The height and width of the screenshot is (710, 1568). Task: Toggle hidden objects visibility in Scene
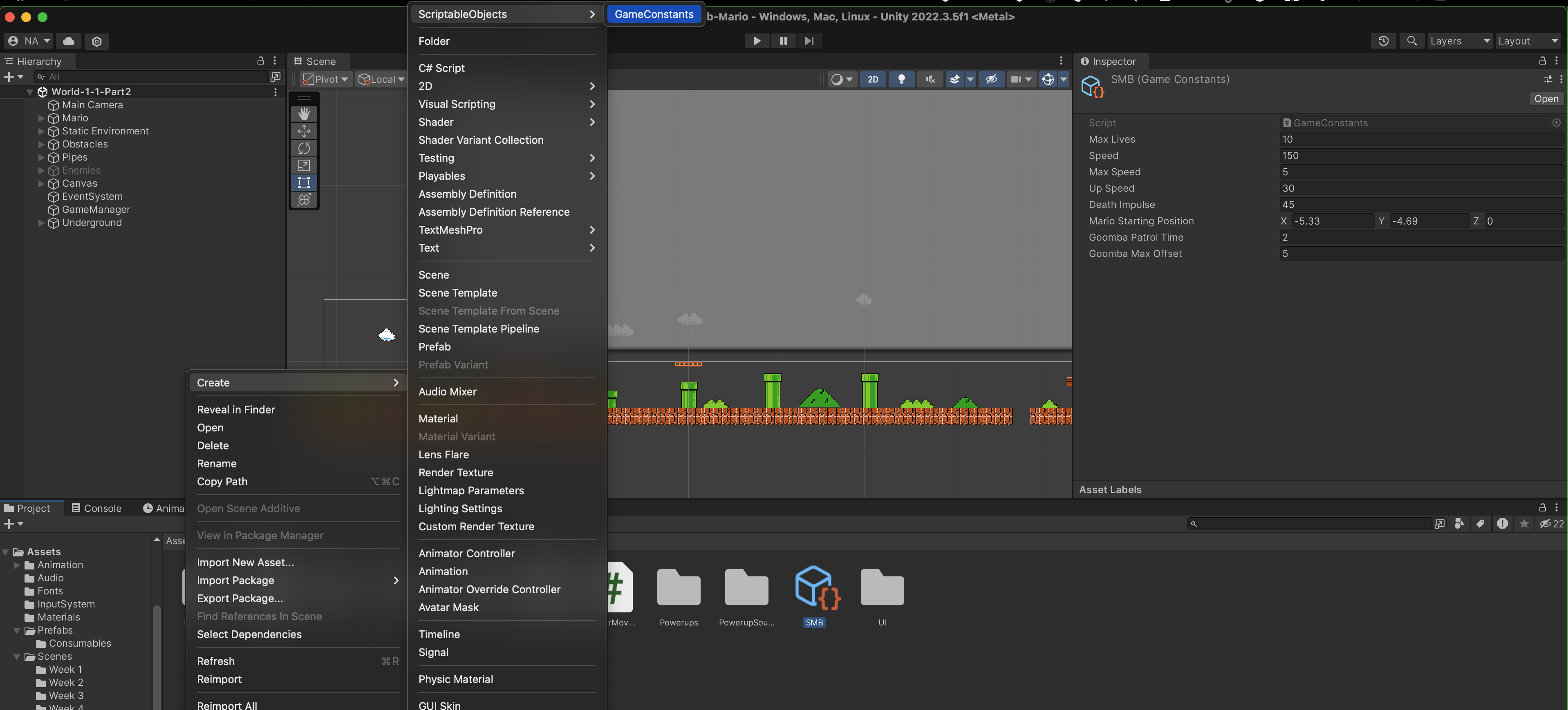click(x=992, y=79)
